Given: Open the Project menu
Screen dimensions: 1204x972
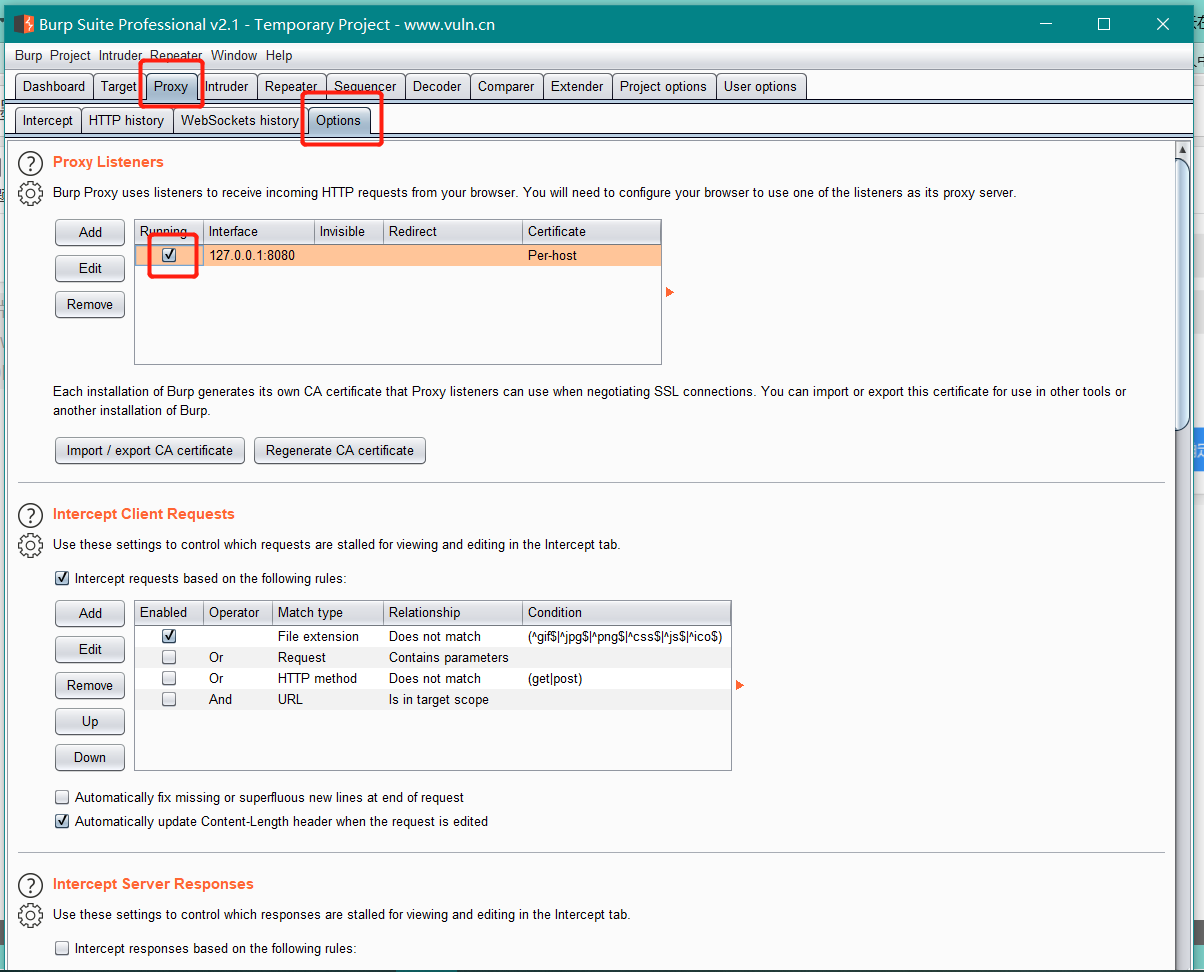Looking at the screenshot, I should pos(70,56).
